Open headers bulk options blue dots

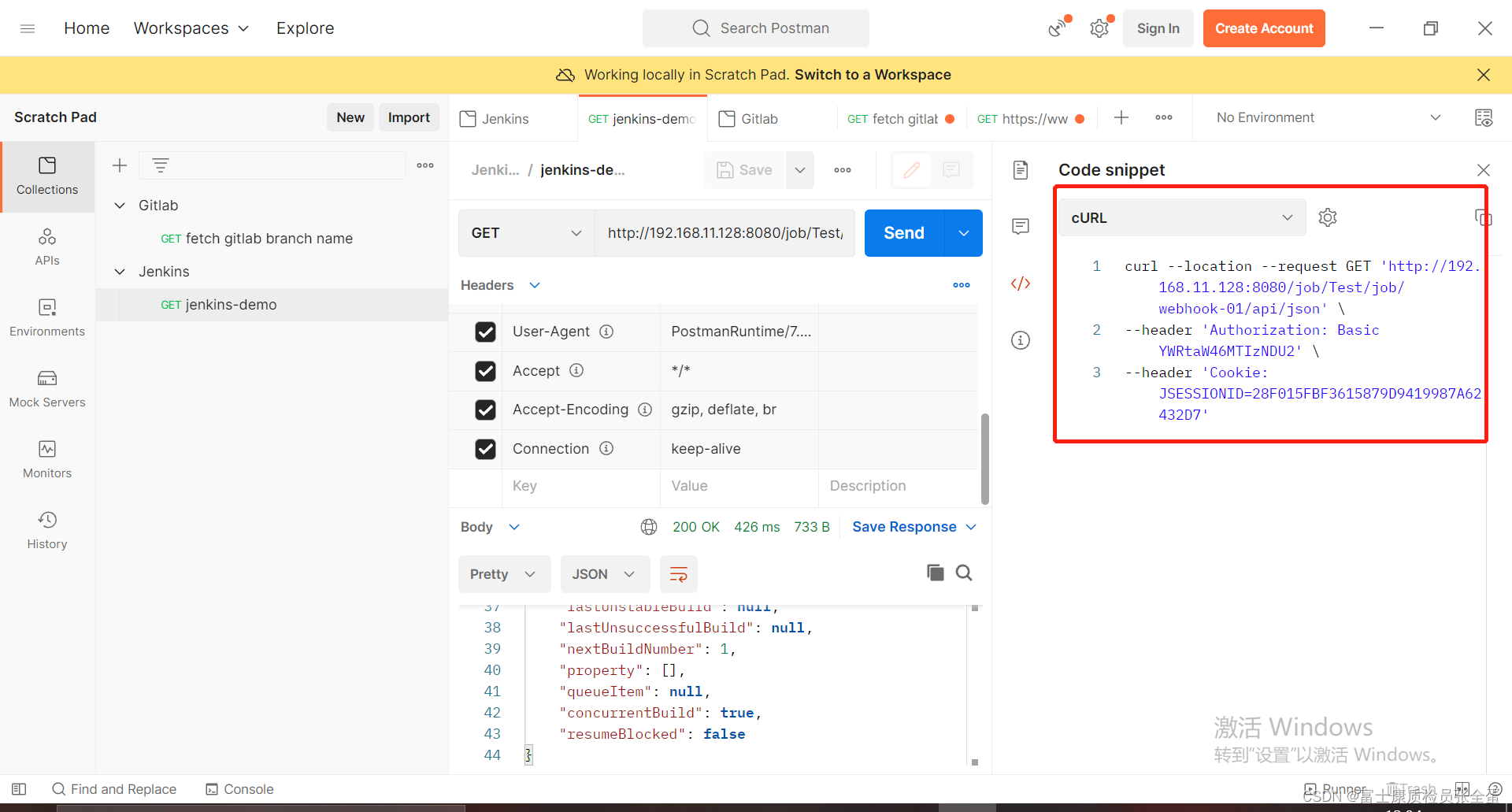962,285
